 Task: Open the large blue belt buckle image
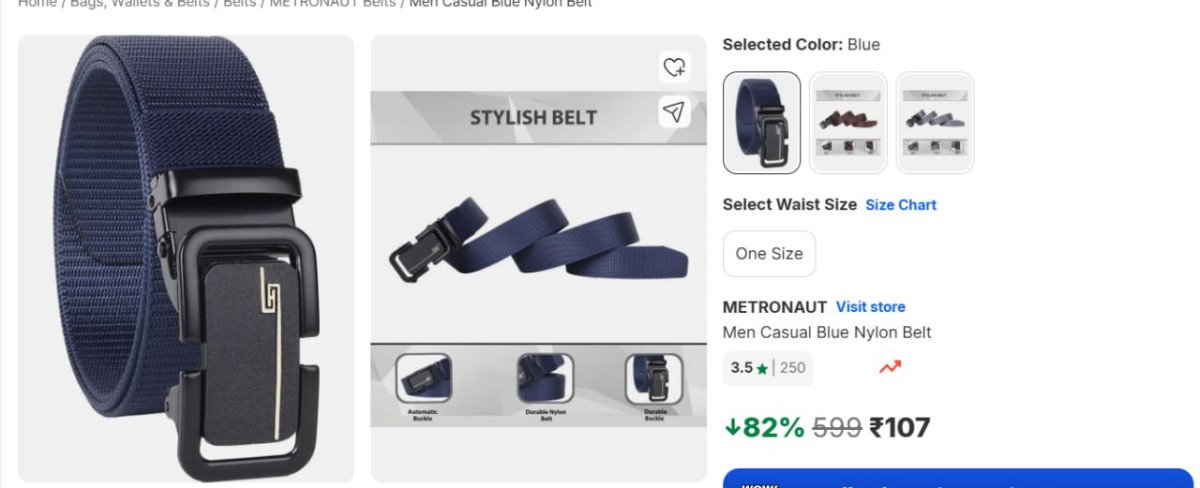pos(186,259)
